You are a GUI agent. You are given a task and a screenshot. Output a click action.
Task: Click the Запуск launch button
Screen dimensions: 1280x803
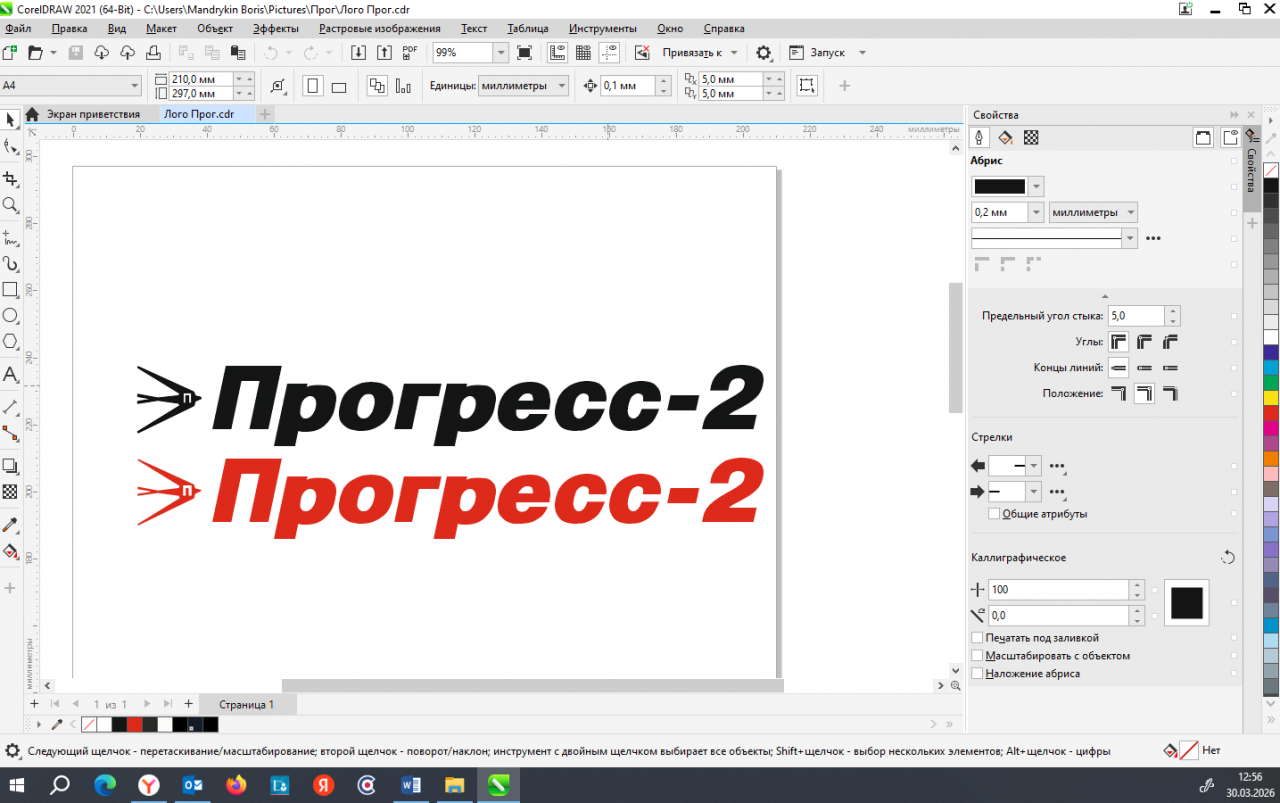(826, 53)
